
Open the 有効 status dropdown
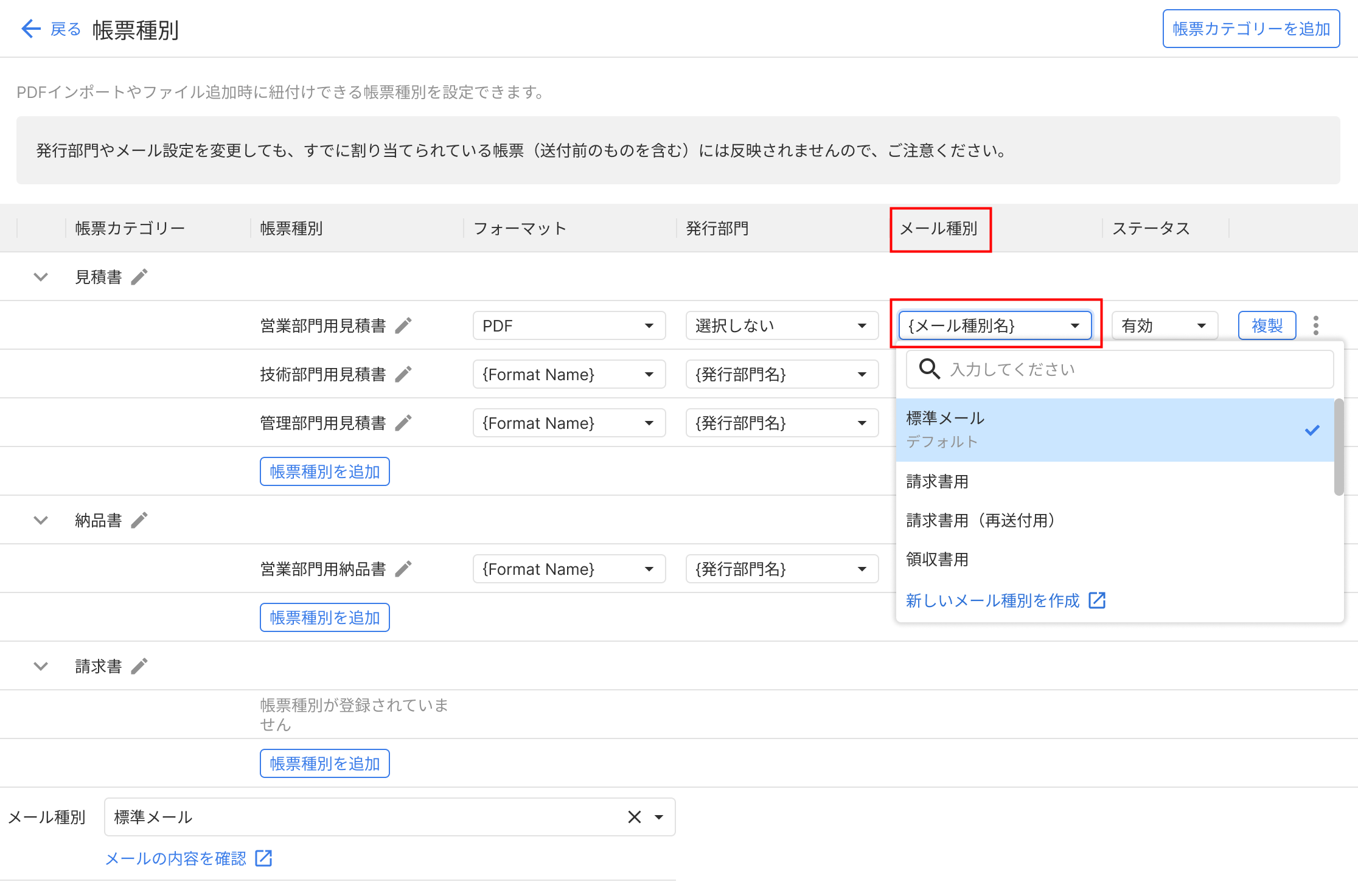point(1164,325)
